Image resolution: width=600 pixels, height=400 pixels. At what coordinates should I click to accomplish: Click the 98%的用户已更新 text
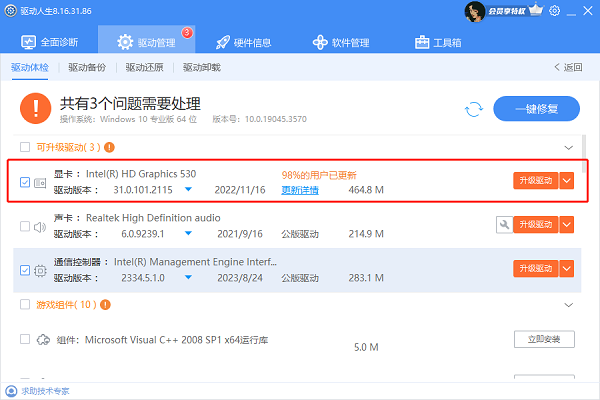319,175
